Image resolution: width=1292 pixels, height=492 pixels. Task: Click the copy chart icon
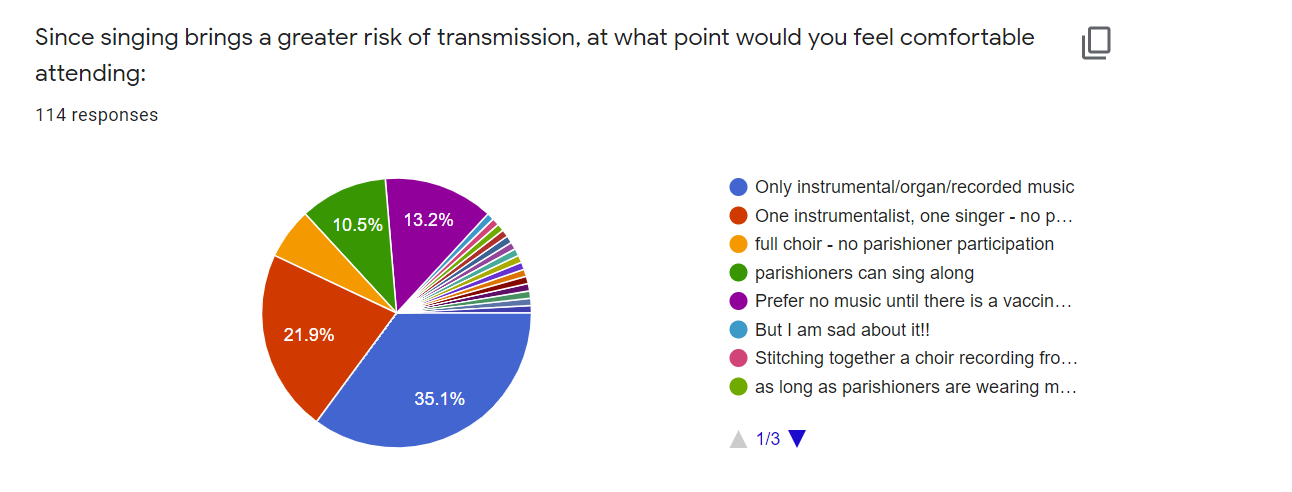pos(1096,43)
